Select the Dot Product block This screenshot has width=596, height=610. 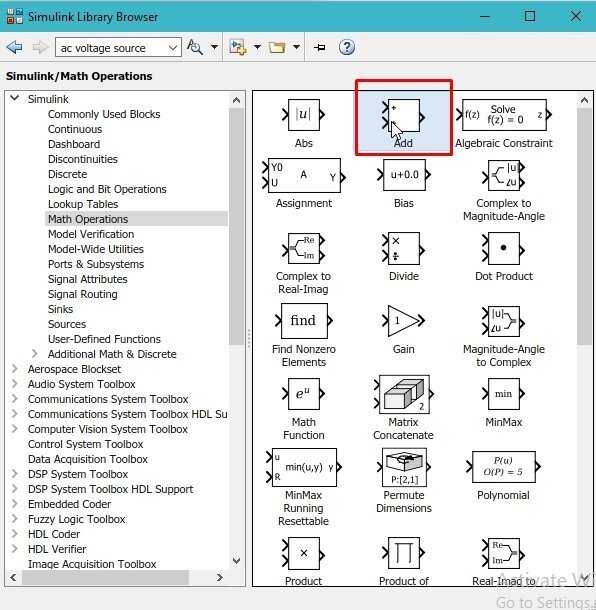pos(504,249)
